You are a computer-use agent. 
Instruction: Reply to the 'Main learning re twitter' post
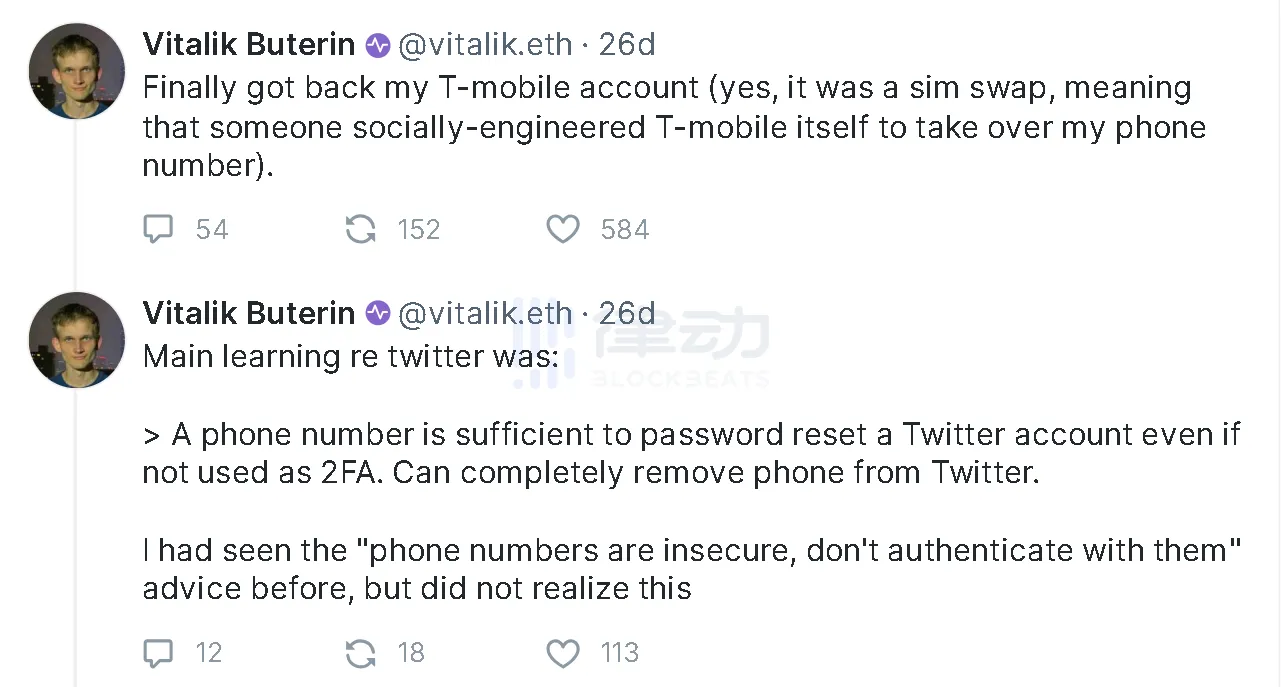tap(158, 653)
